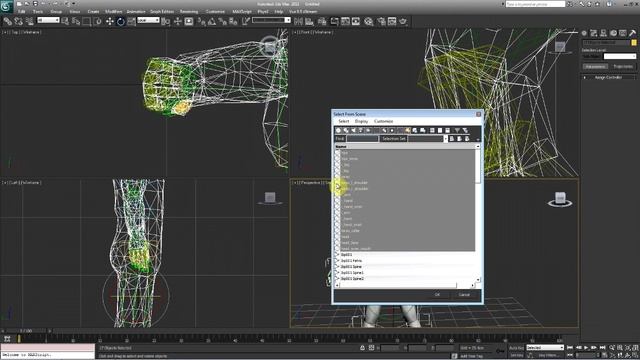This screenshot has height=360, width=640.
Task: Activate the Select and Scale tool
Action: tap(131, 21)
